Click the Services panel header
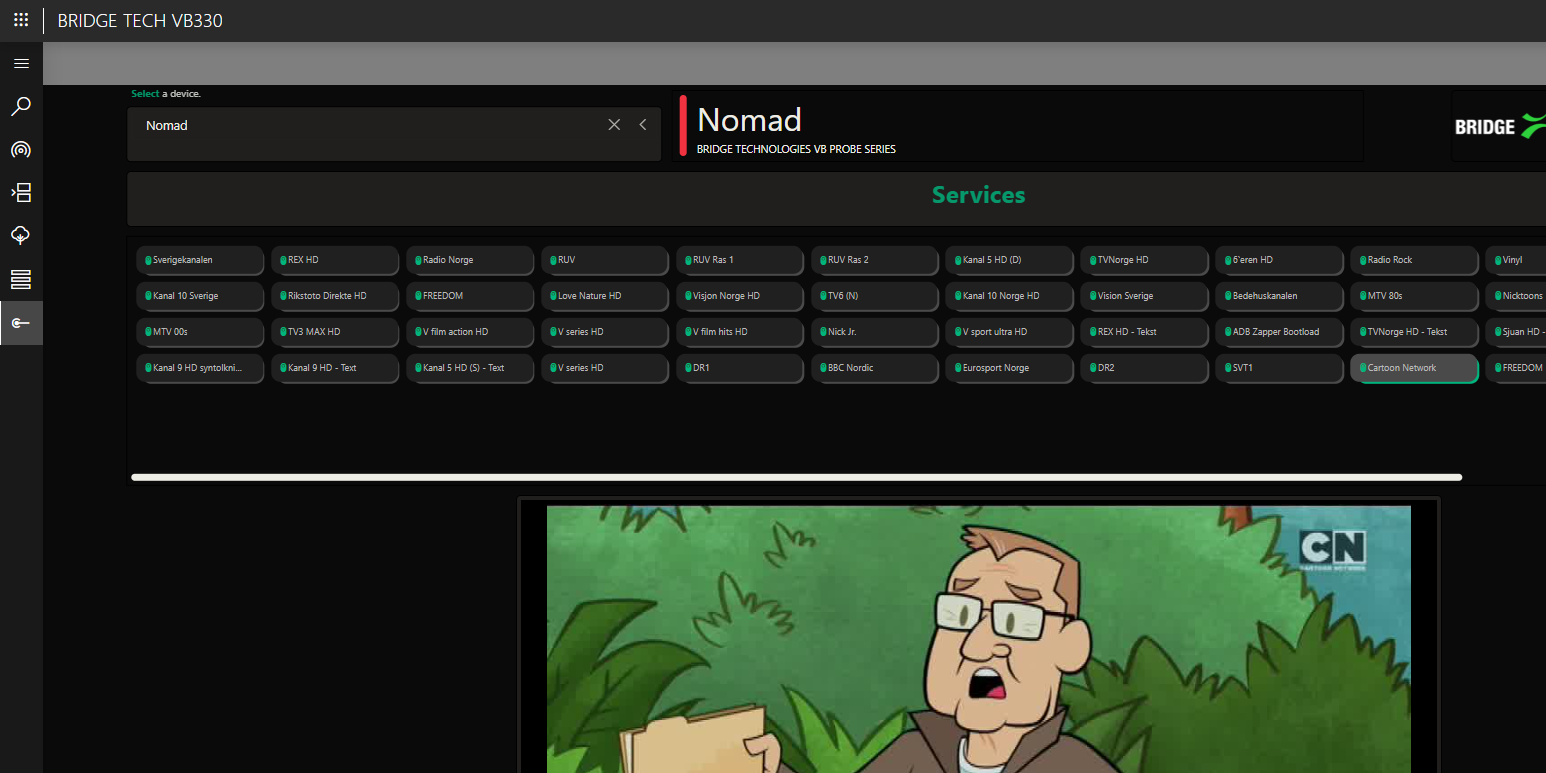The image size is (1546, 773). [x=836, y=198]
